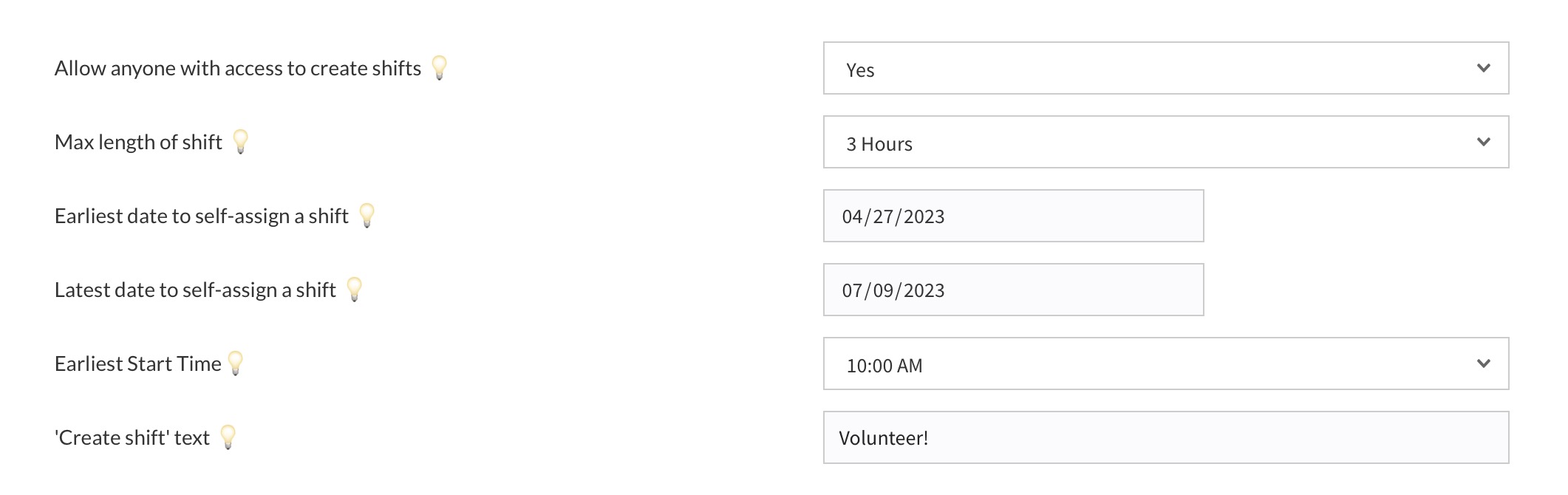
Task: Click the lightbulb hint beside 'Allow anyone with access'
Action: (440, 67)
